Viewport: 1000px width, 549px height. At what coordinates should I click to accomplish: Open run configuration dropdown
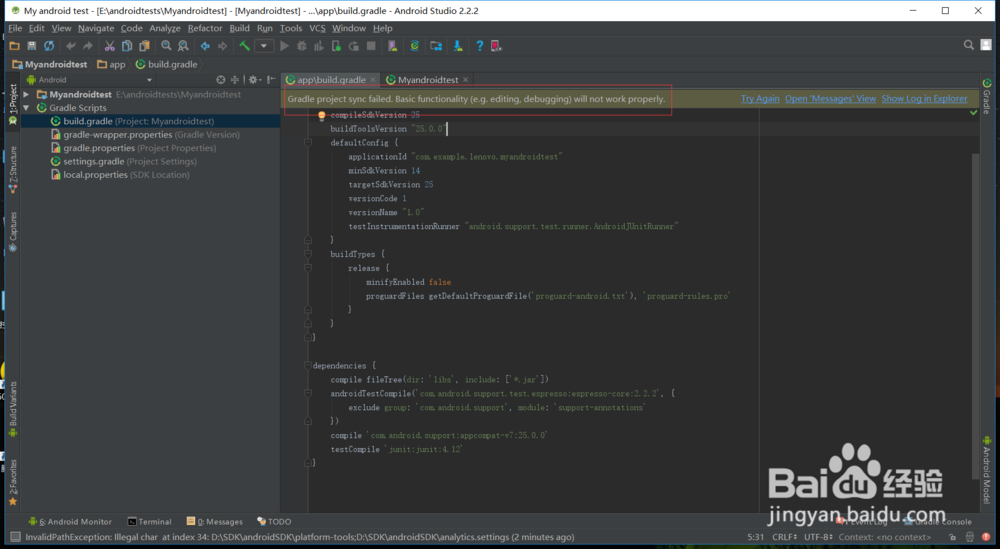tap(263, 46)
